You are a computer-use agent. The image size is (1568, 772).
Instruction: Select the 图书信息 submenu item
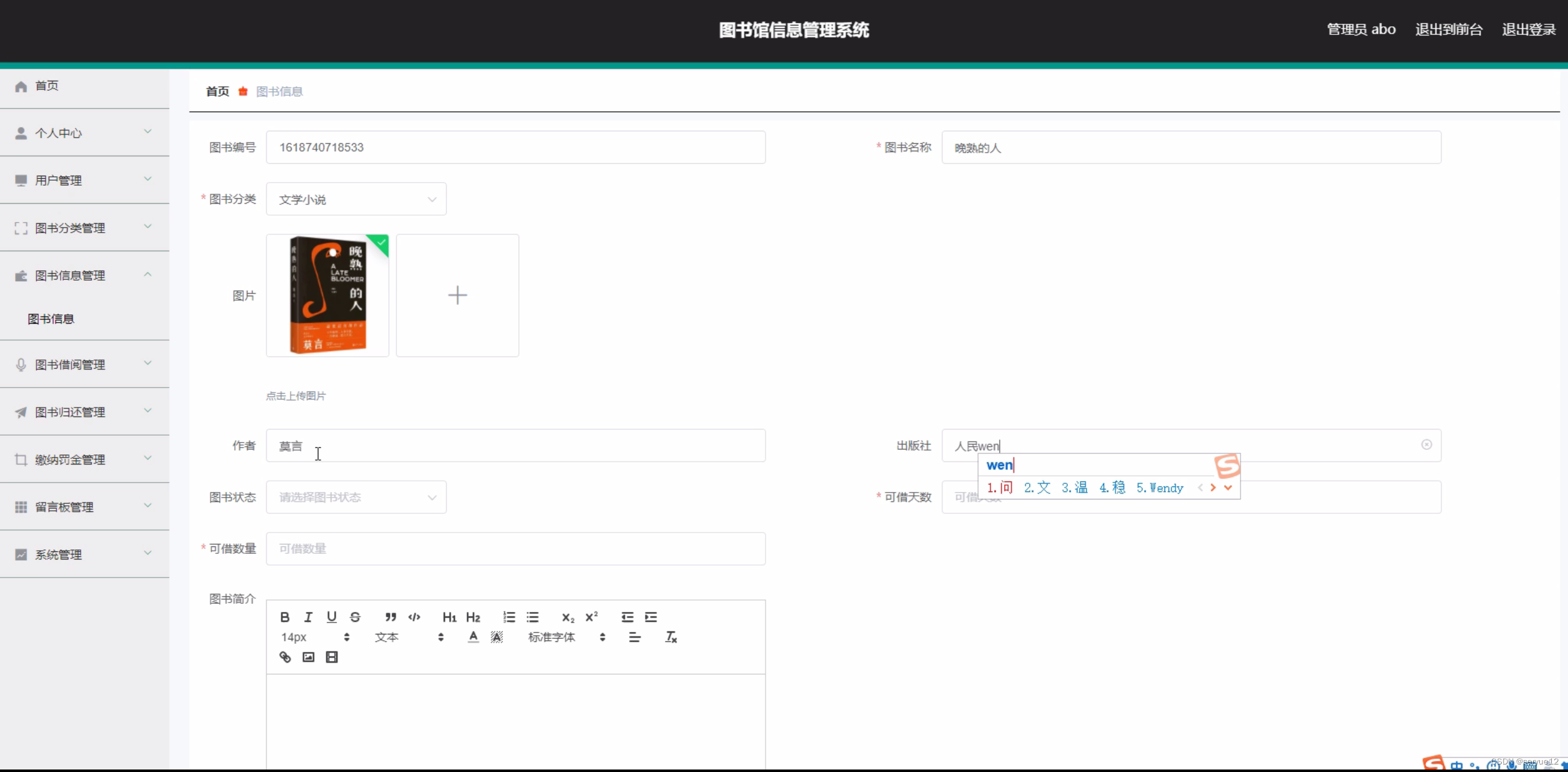(x=51, y=319)
